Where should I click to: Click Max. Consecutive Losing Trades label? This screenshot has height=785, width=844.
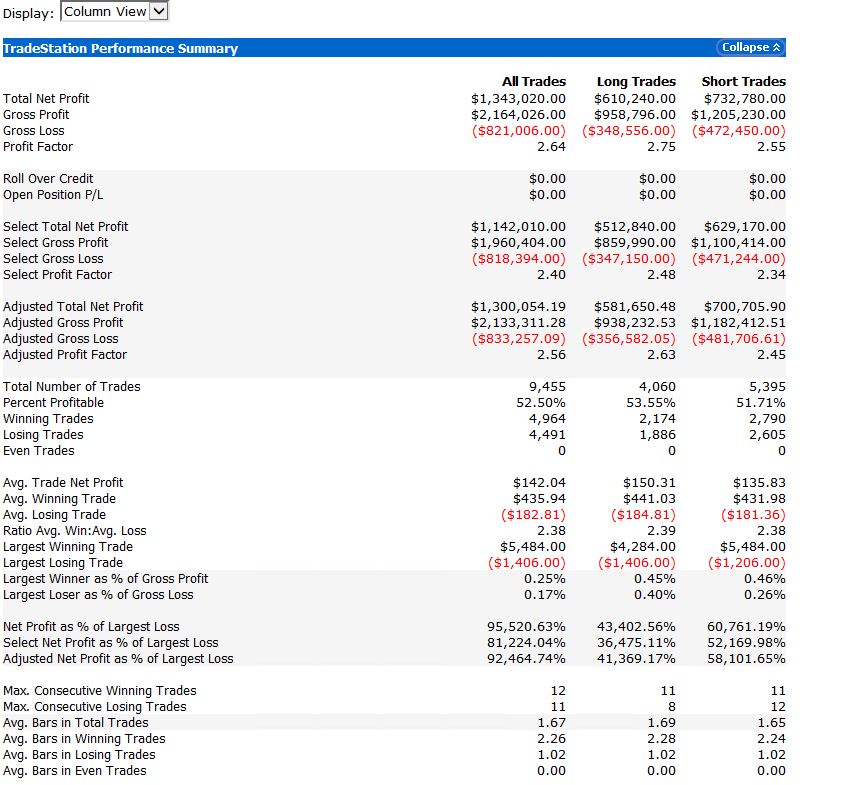[95, 707]
